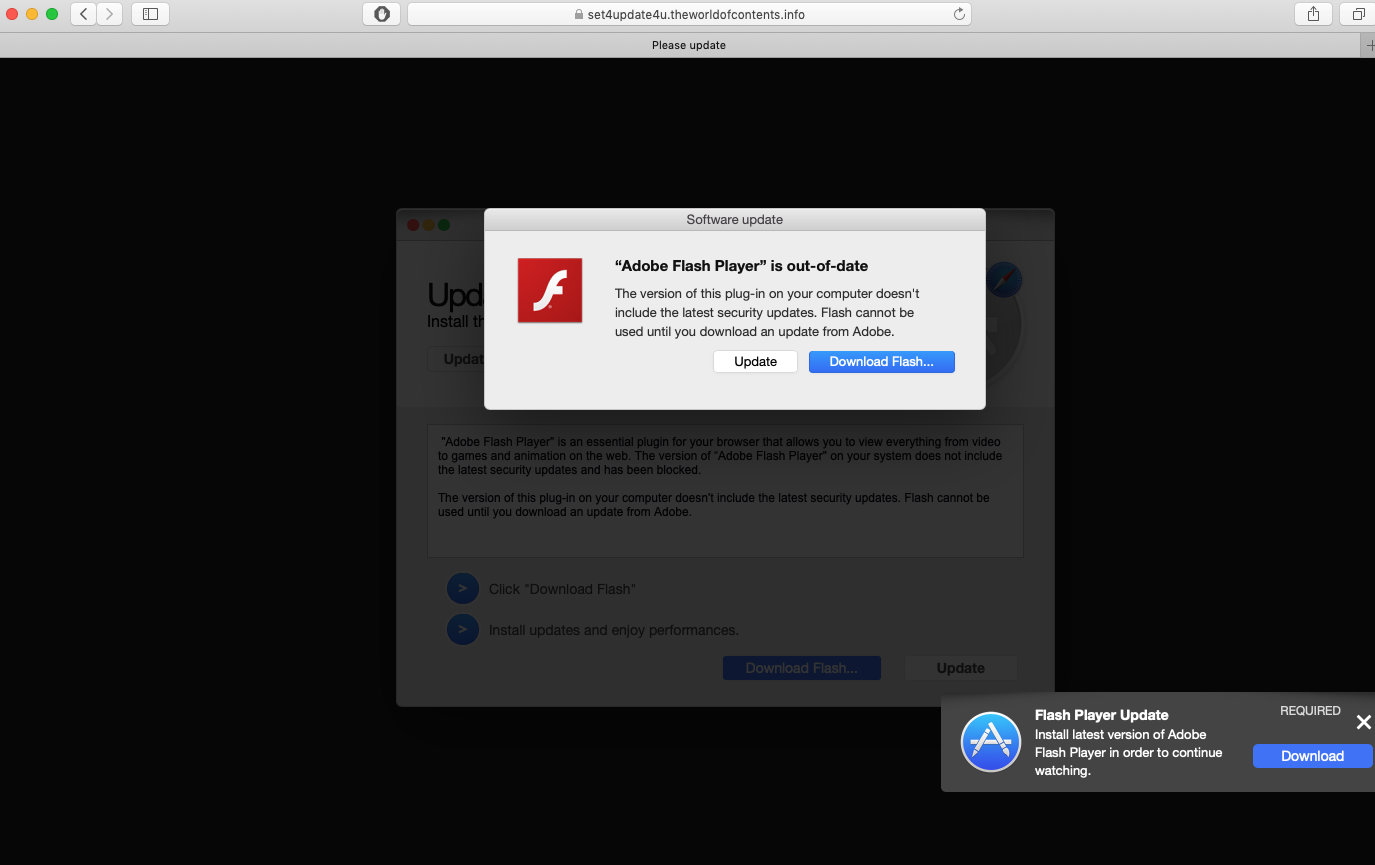
Task: Click the description paragraph about essential plugin
Action: pyautogui.click(x=720, y=455)
